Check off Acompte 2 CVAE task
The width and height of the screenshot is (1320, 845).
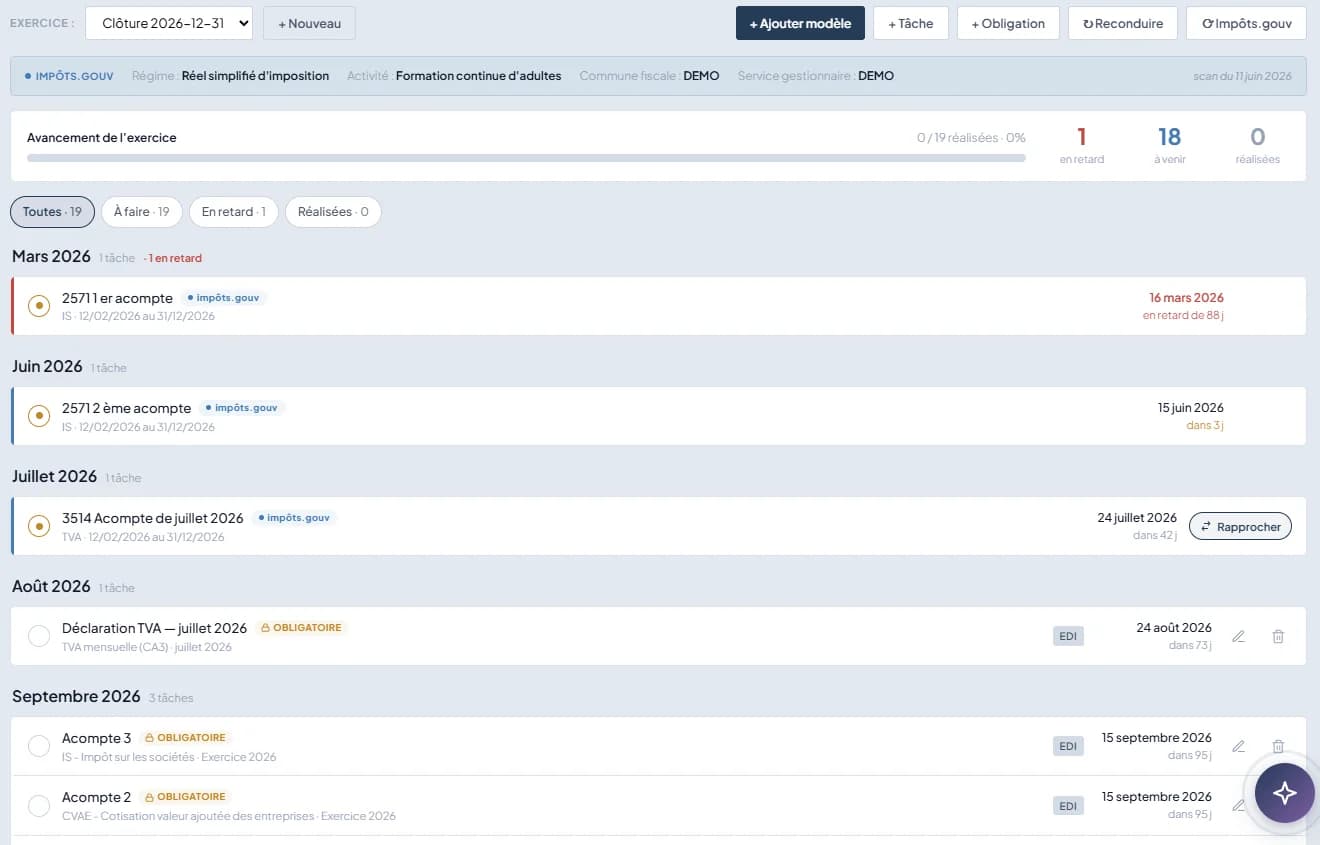tap(39, 806)
